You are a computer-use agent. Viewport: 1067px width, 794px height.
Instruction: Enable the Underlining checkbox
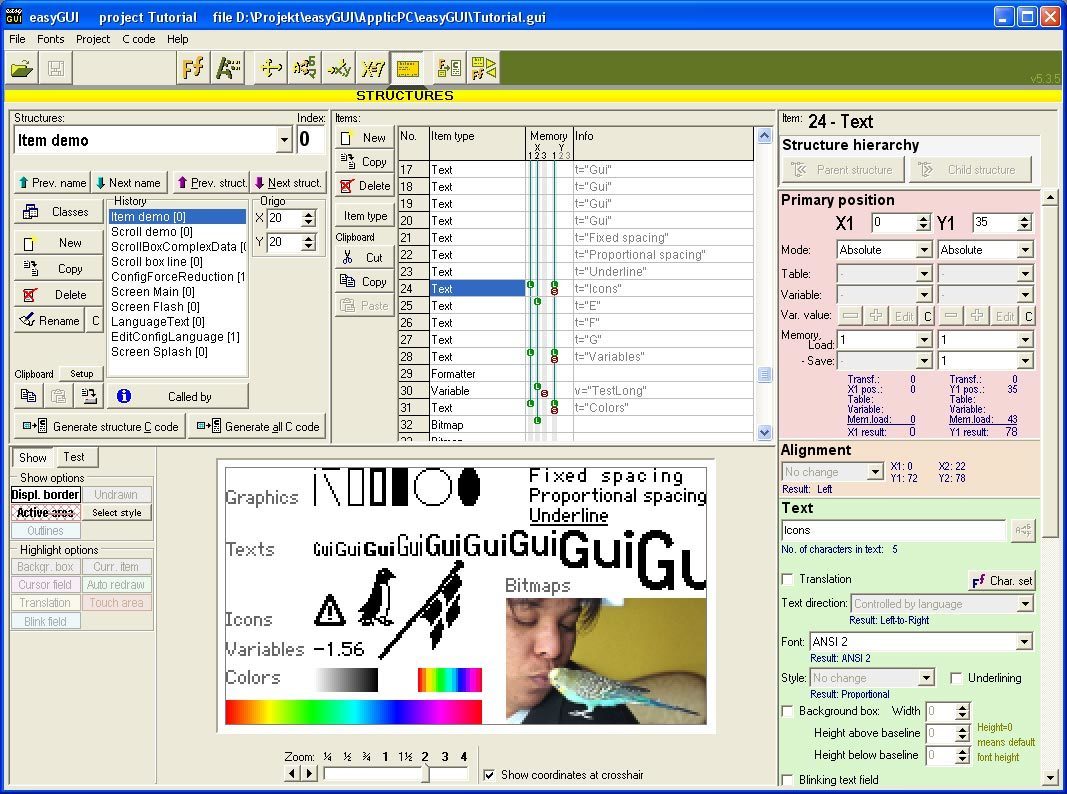(x=956, y=678)
